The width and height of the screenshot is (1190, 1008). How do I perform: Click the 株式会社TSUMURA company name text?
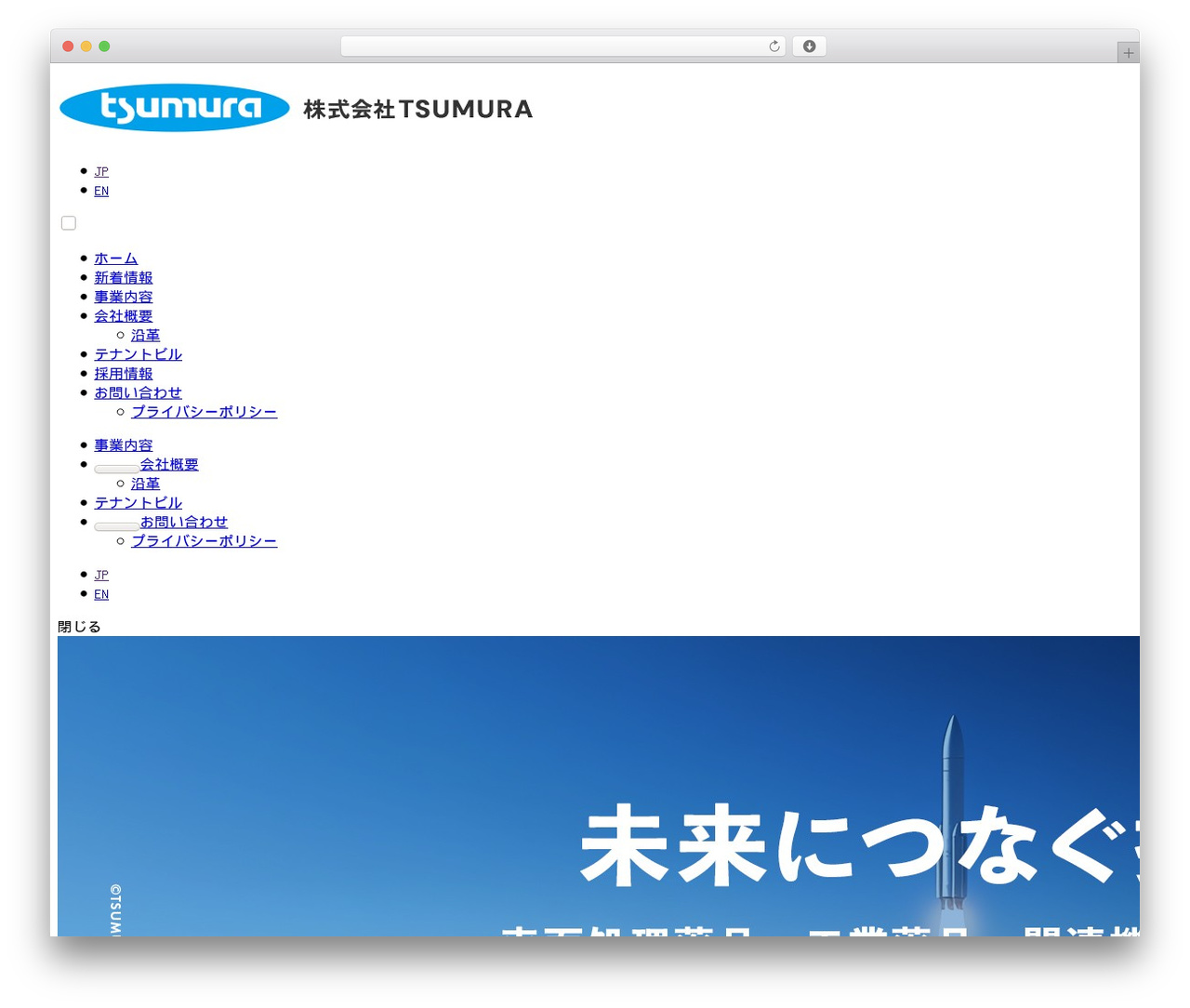417,109
